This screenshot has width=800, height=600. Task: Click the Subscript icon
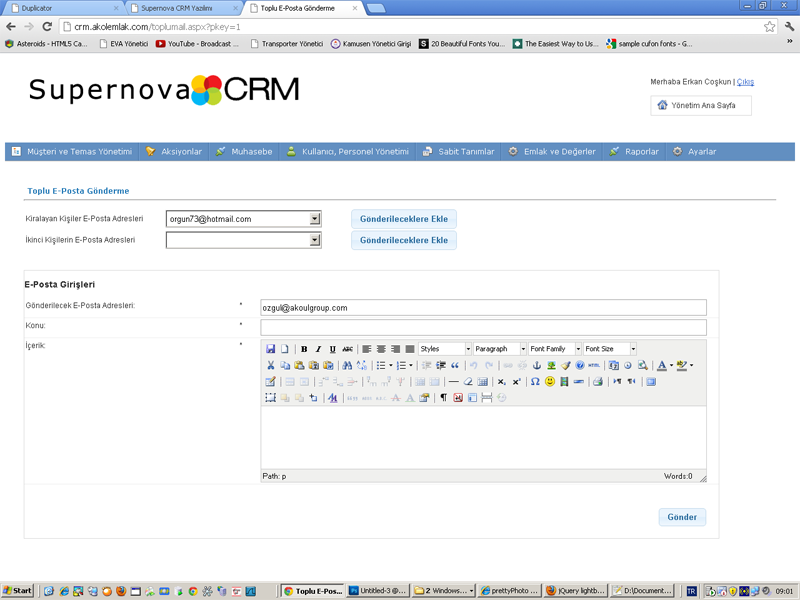click(502, 382)
